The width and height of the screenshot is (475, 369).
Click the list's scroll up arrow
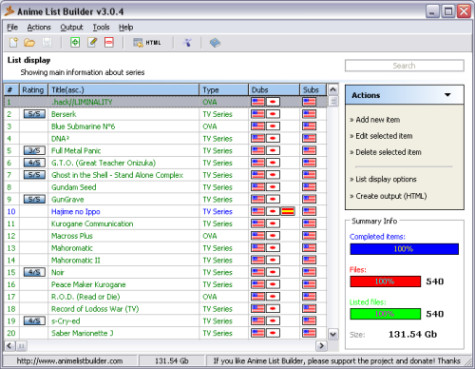pyautogui.click(x=333, y=89)
